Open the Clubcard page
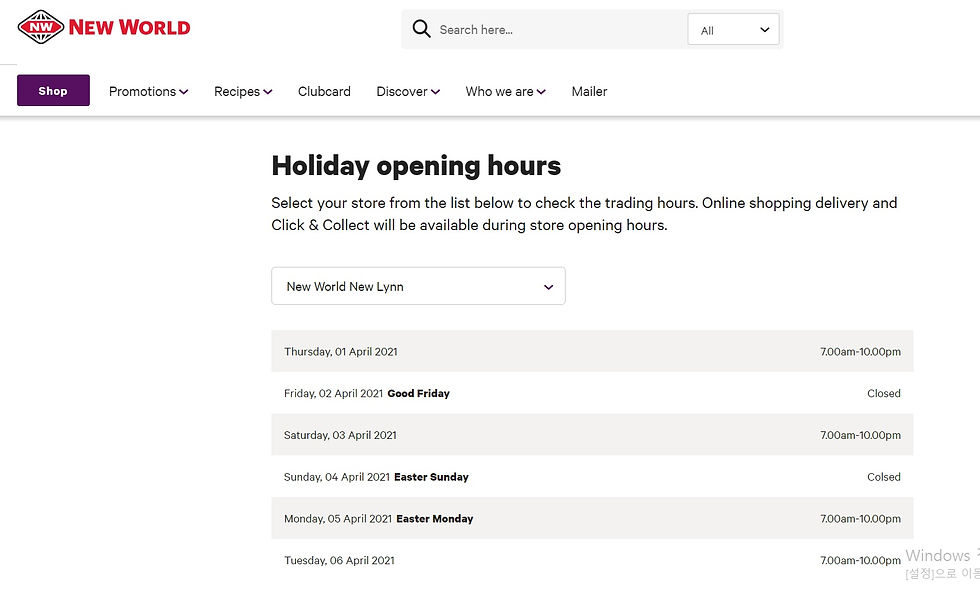 point(324,91)
